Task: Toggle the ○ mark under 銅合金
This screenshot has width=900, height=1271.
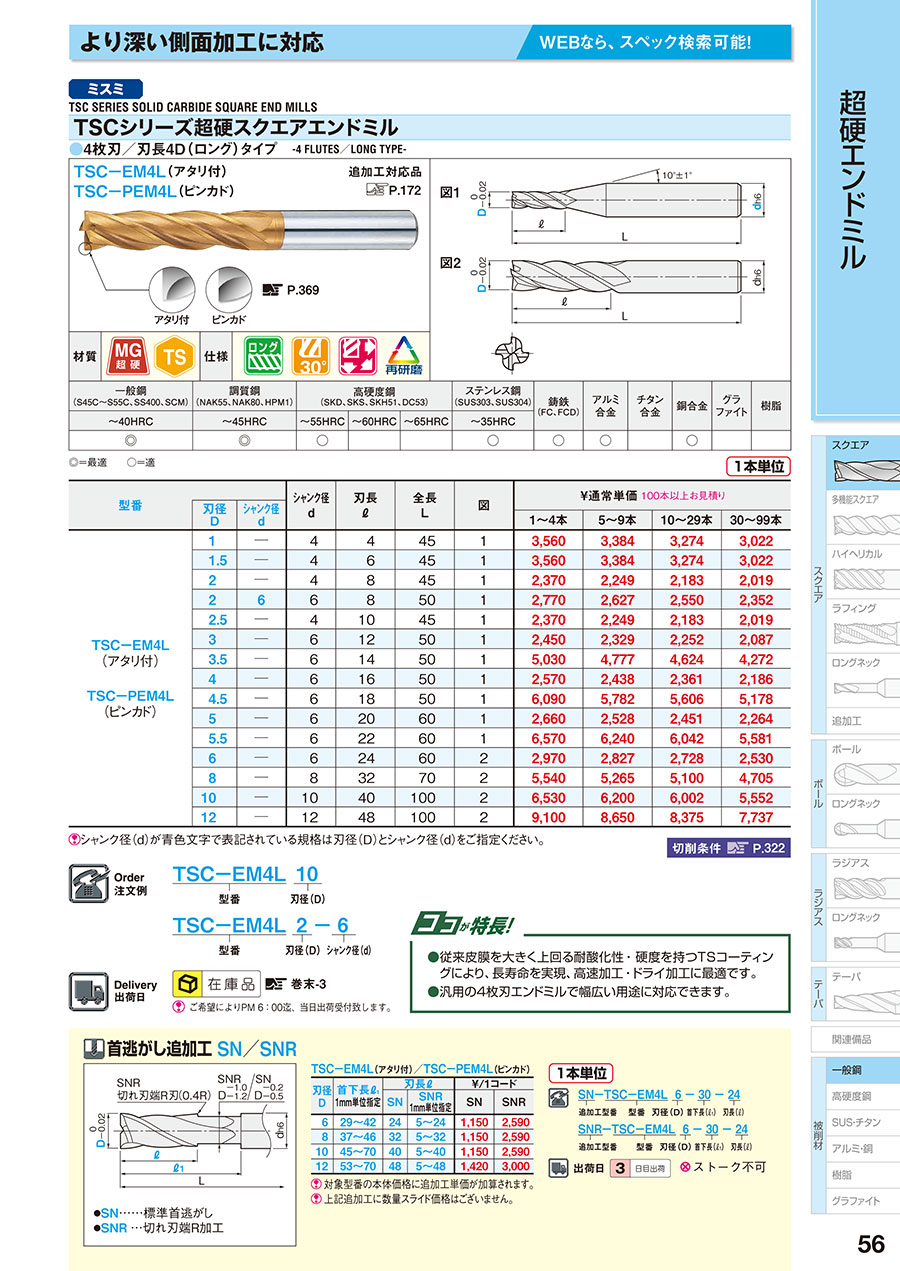Action: point(691,440)
